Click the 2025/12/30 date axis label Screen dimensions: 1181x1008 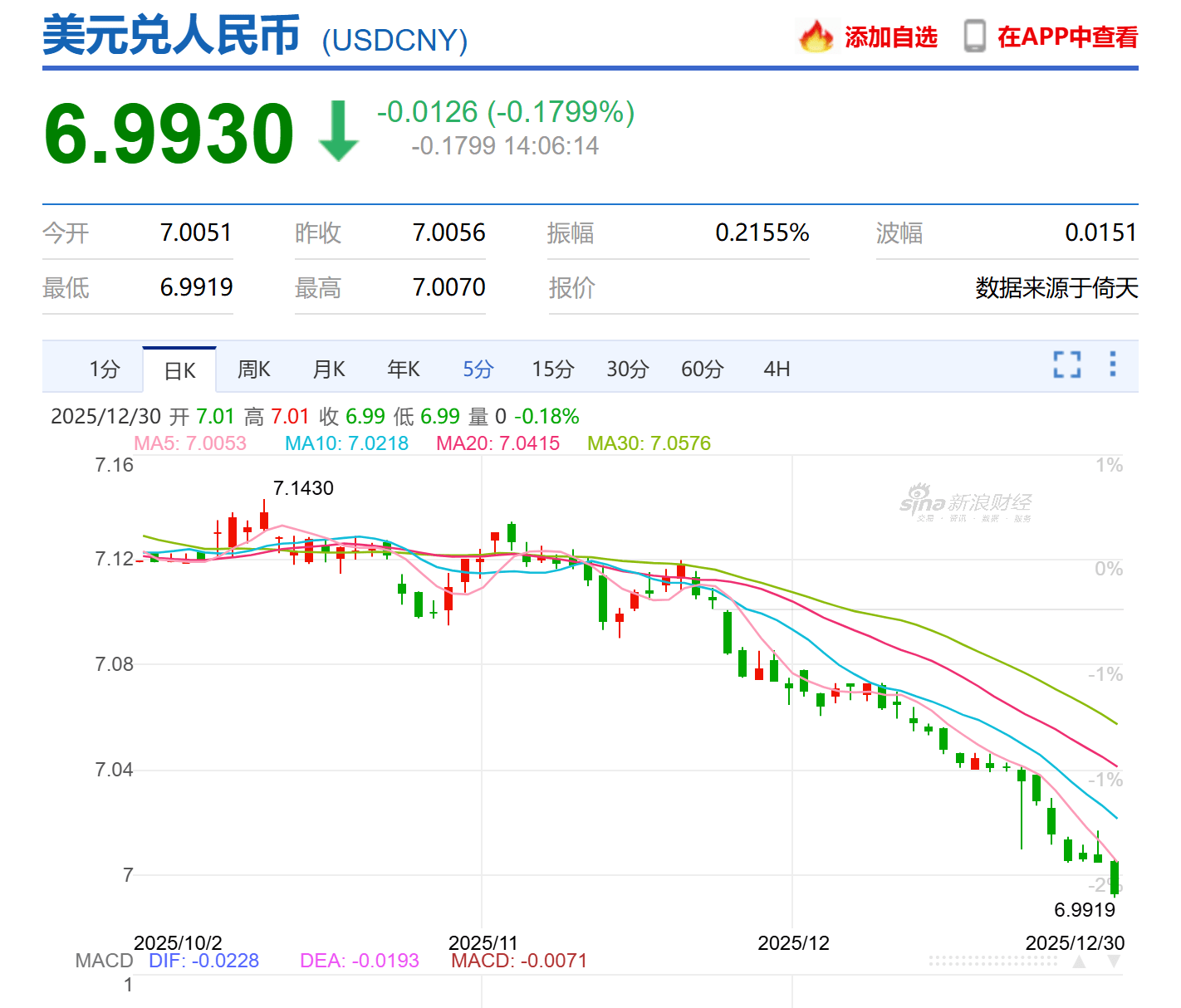click(1075, 942)
